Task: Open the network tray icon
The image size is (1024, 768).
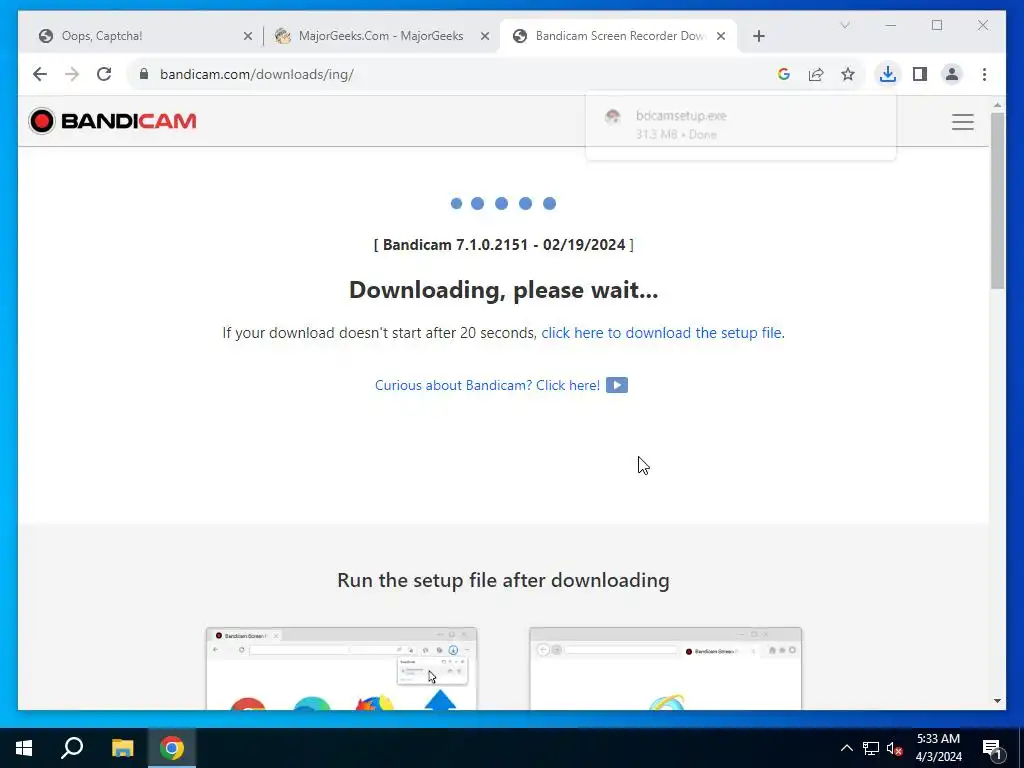Action: click(x=871, y=748)
